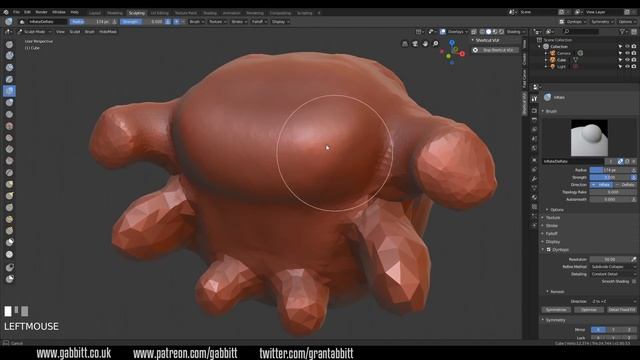Viewport: 640px width, 360px height.
Task: Click the resolution eyedropper sample icon
Action: tap(633, 259)
